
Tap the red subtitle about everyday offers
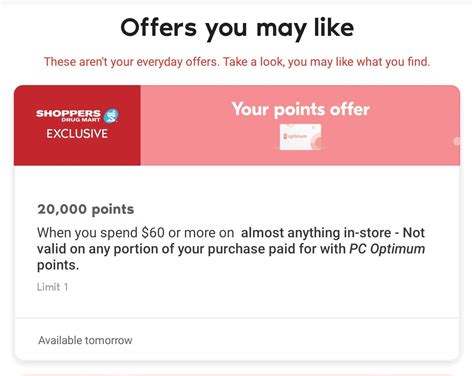pyautogui.click(x=237, y=62)
